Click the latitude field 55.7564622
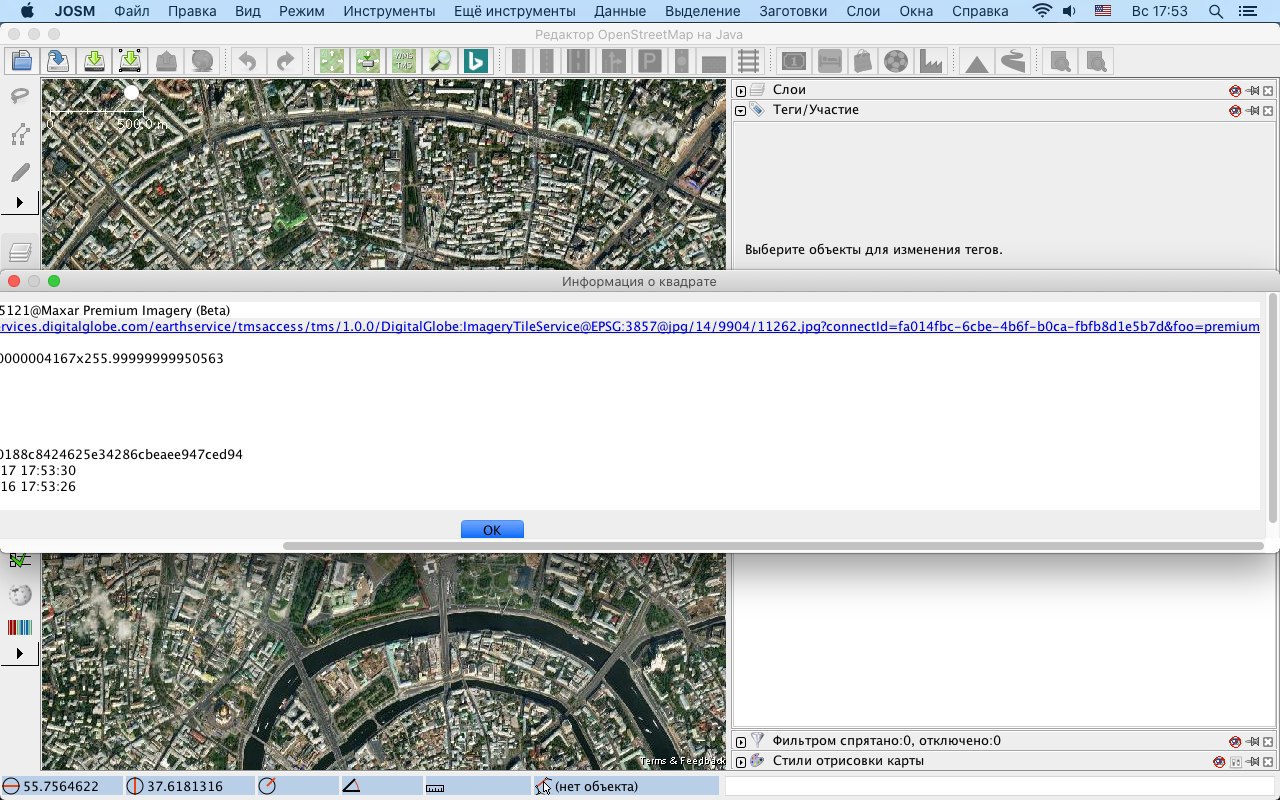 [x=62, y=786]
